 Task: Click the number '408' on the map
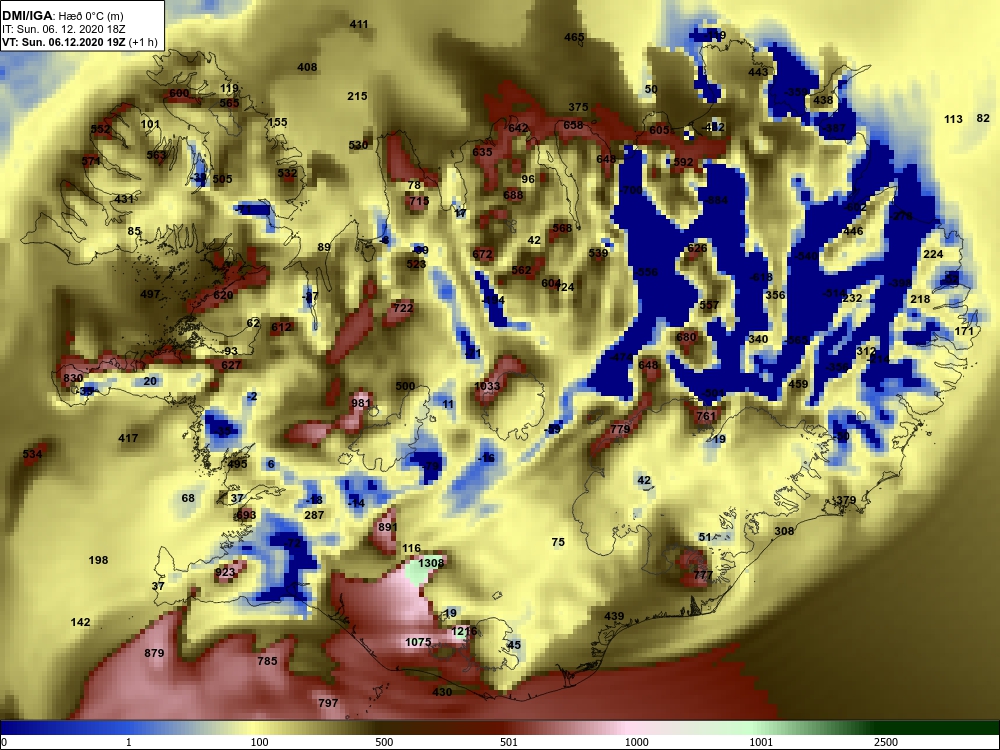307,67
